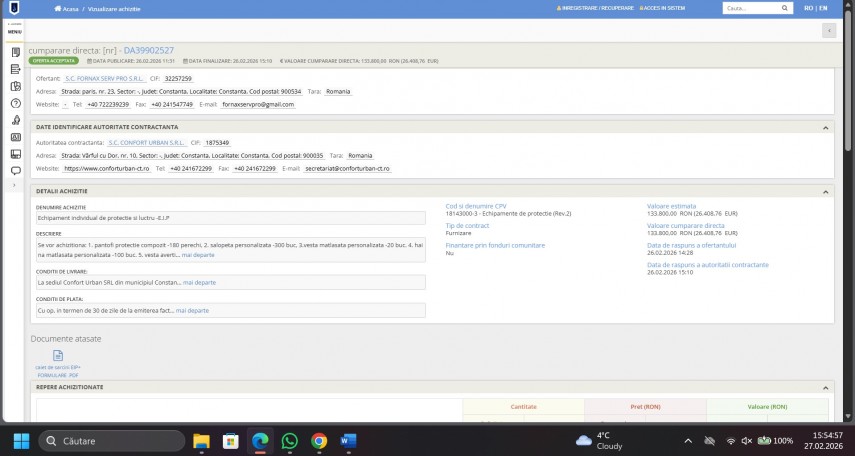Collapse the Repere Achizitionate section
Viewport: 855px width, 456px height.
[826, 387]
